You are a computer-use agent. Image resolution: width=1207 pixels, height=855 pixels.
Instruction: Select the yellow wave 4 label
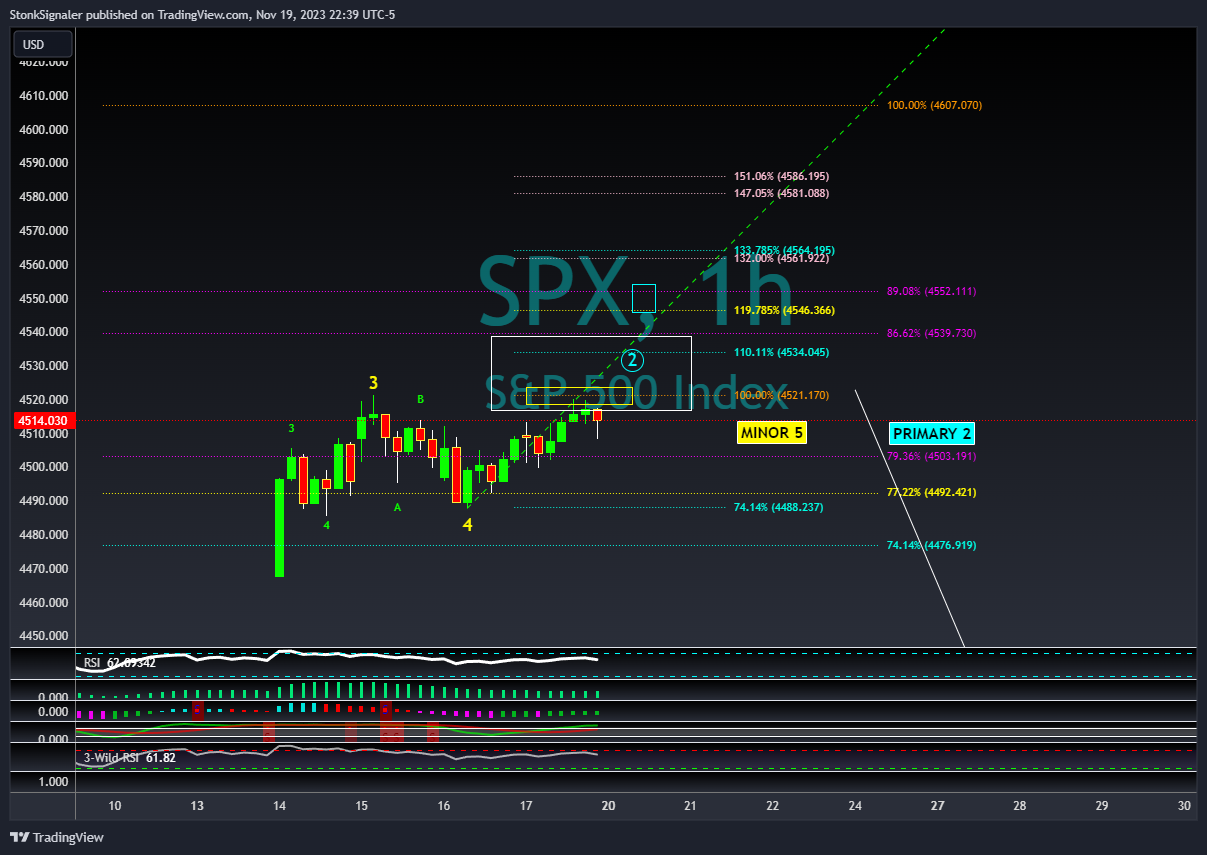[467, 525]
